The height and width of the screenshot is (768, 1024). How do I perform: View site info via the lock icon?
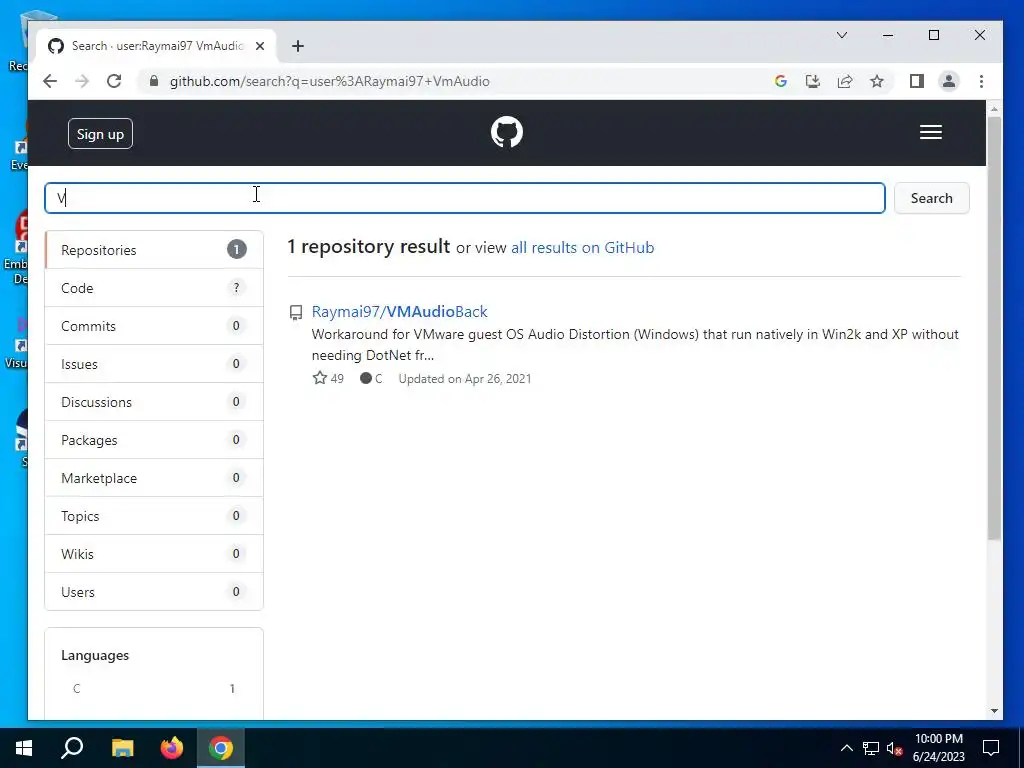[154, 81]
